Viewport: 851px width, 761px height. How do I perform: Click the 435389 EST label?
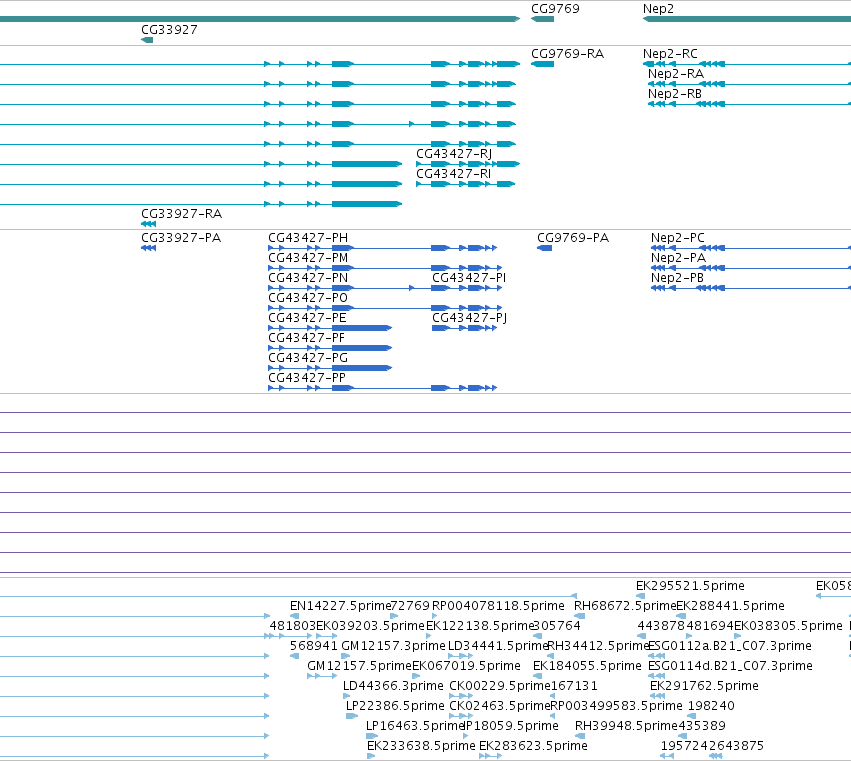click(702, 726)
